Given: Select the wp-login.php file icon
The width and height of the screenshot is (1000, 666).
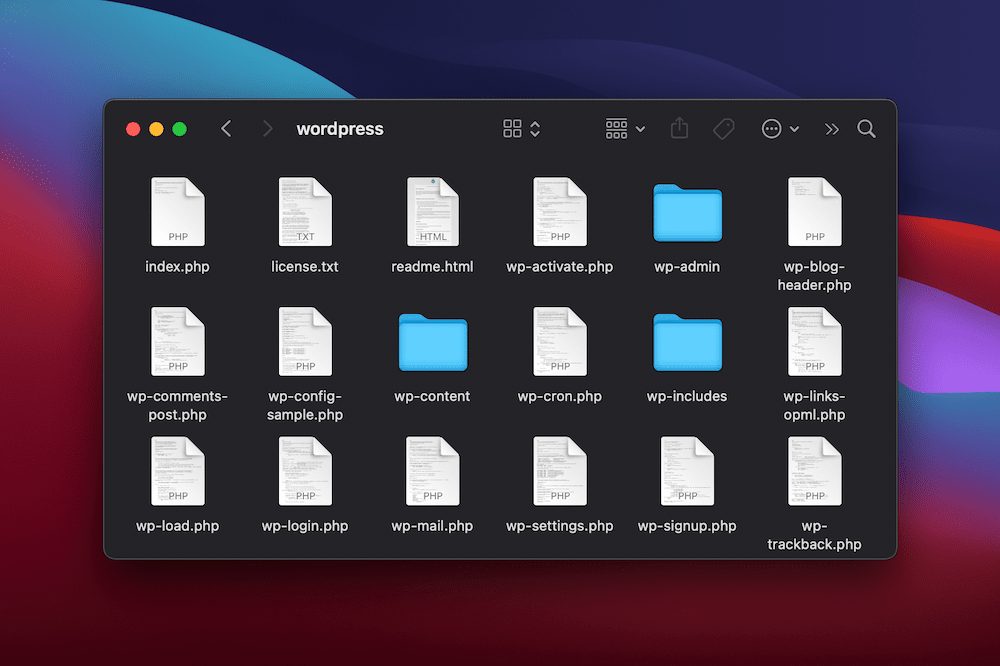Looking at the screenshot, I should [305, 471].
